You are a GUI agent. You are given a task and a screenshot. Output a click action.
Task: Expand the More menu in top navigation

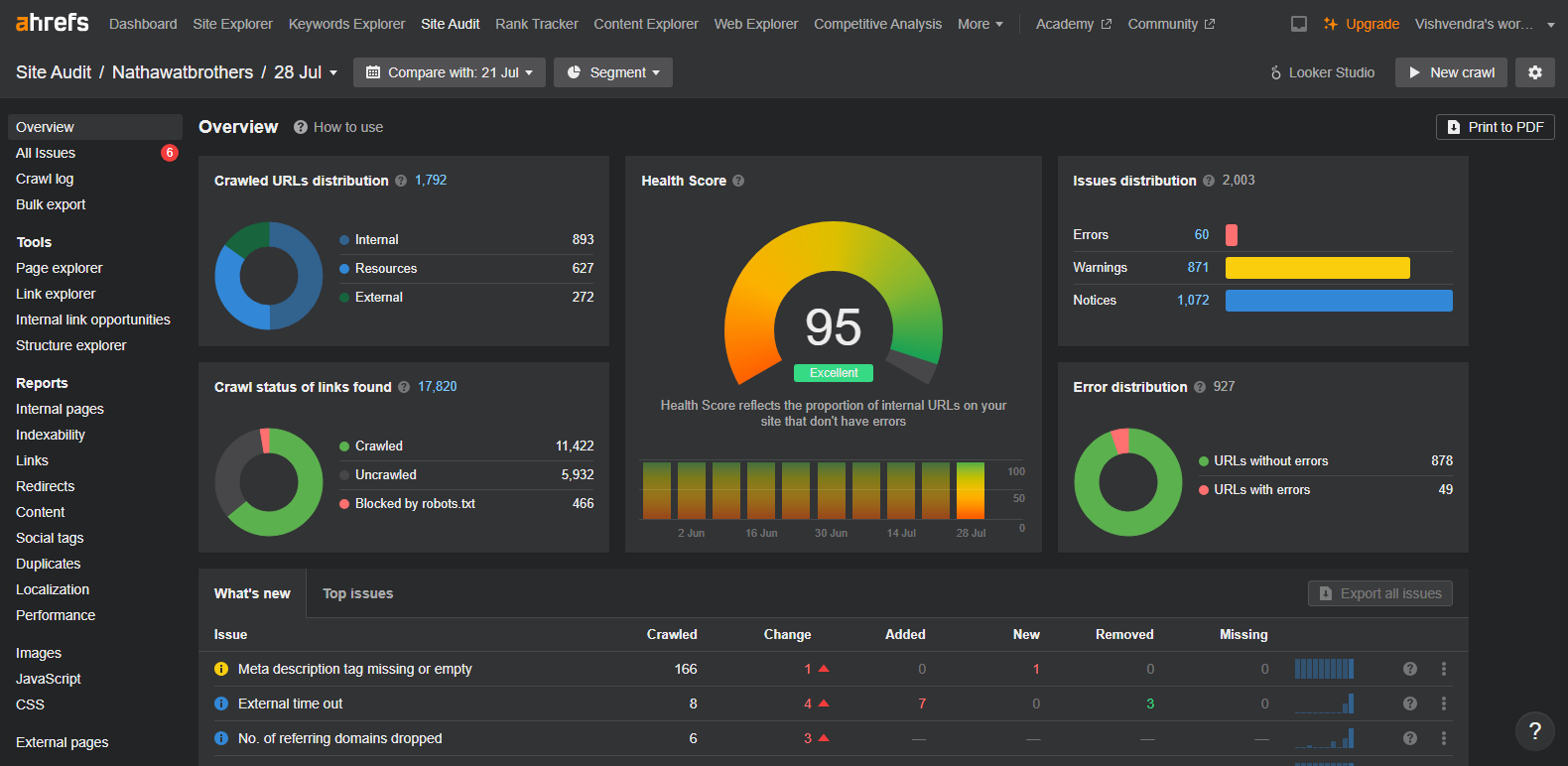click(980, 24)
